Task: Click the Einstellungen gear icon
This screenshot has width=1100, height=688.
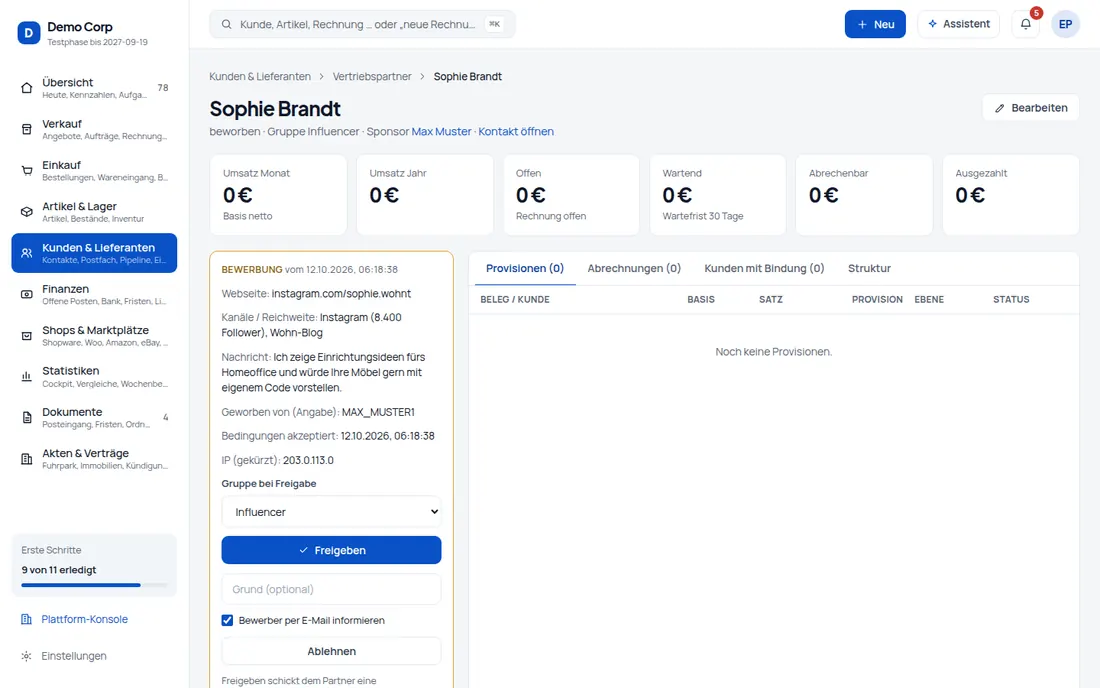Action: pyautogui.click(x=27, y=656)
